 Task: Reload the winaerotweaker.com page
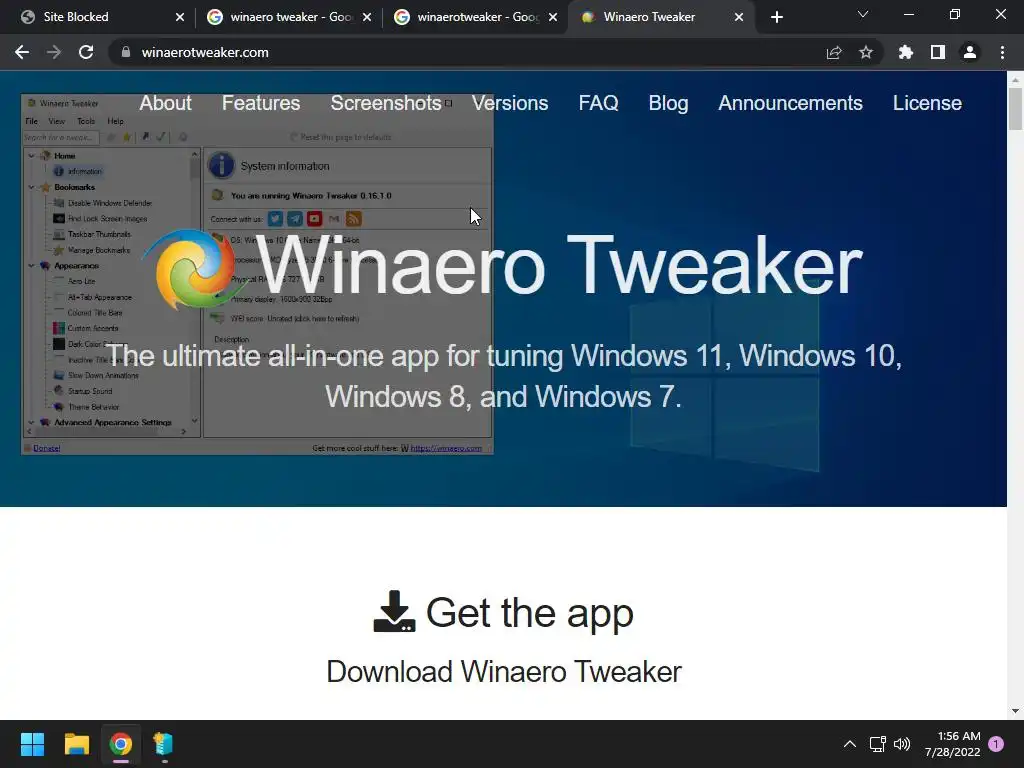pyautogui.click(x=86, y=52)
